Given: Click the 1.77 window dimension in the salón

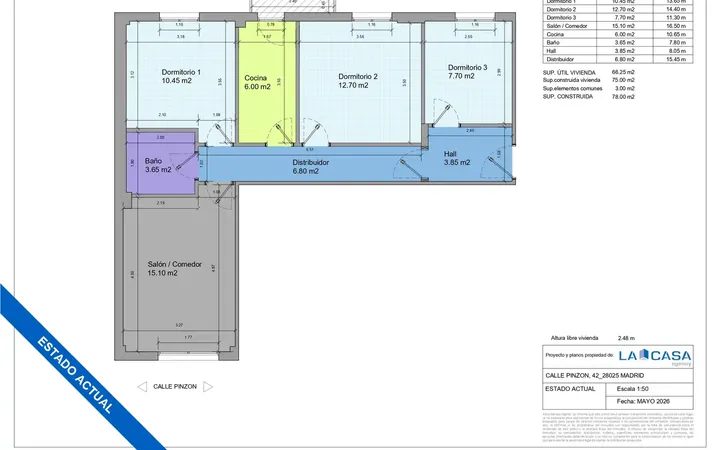Looking at the screenshot, I should (x=188, y=337).
